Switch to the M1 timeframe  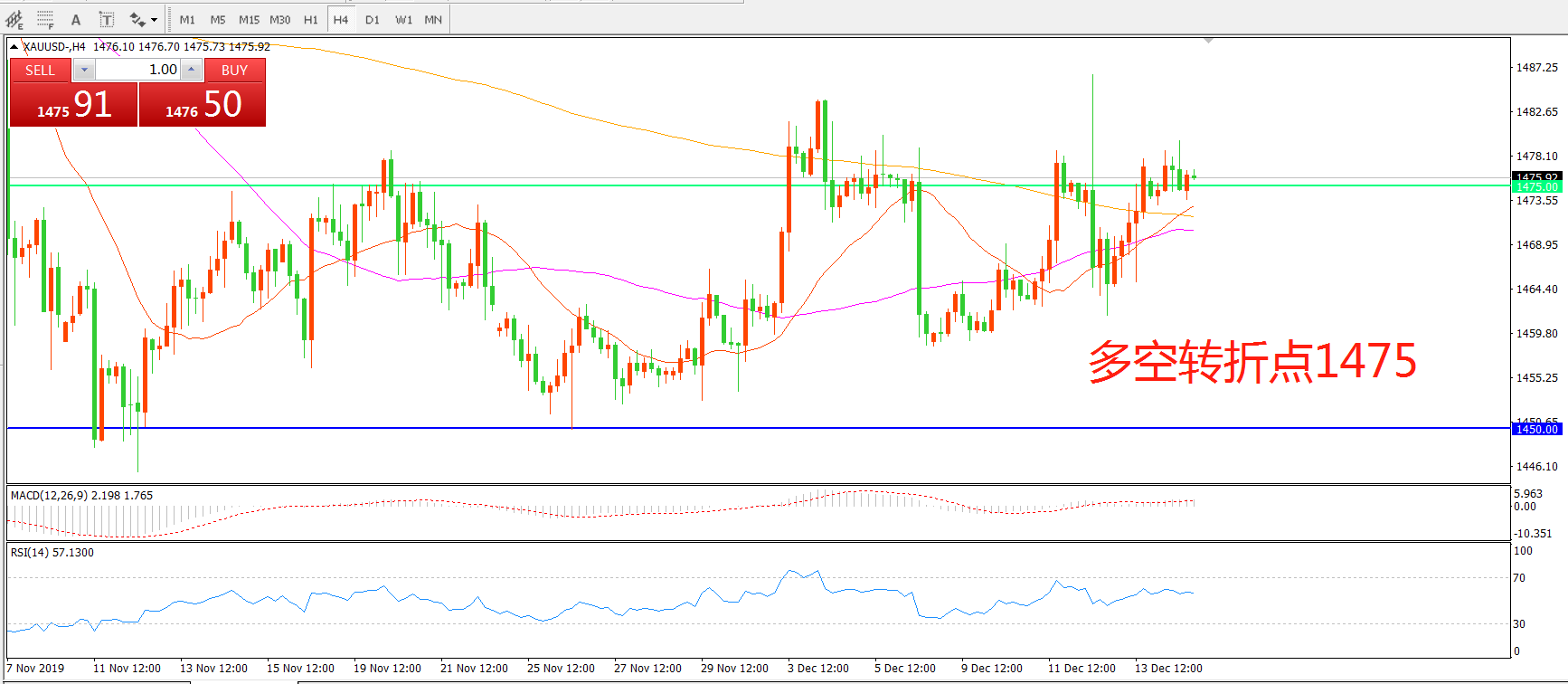(x=187, y=19)
